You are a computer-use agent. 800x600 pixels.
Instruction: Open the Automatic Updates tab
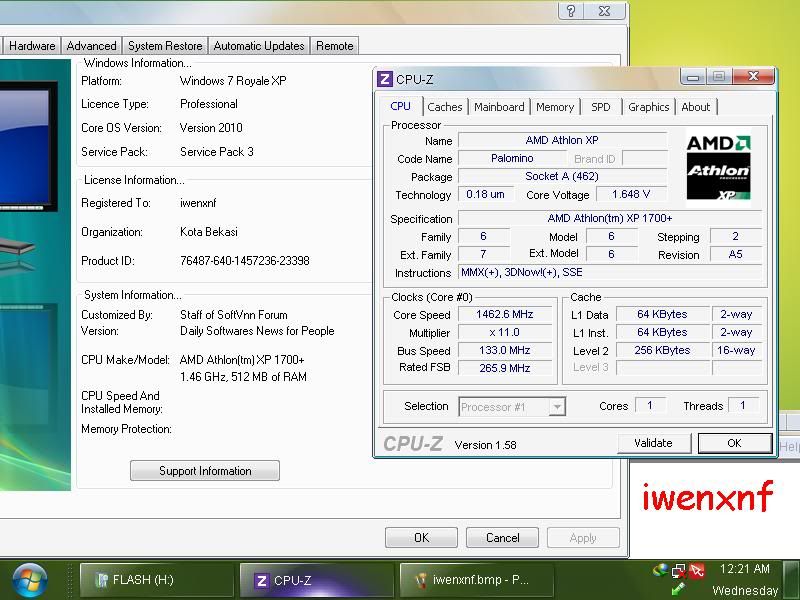(259, 46)
